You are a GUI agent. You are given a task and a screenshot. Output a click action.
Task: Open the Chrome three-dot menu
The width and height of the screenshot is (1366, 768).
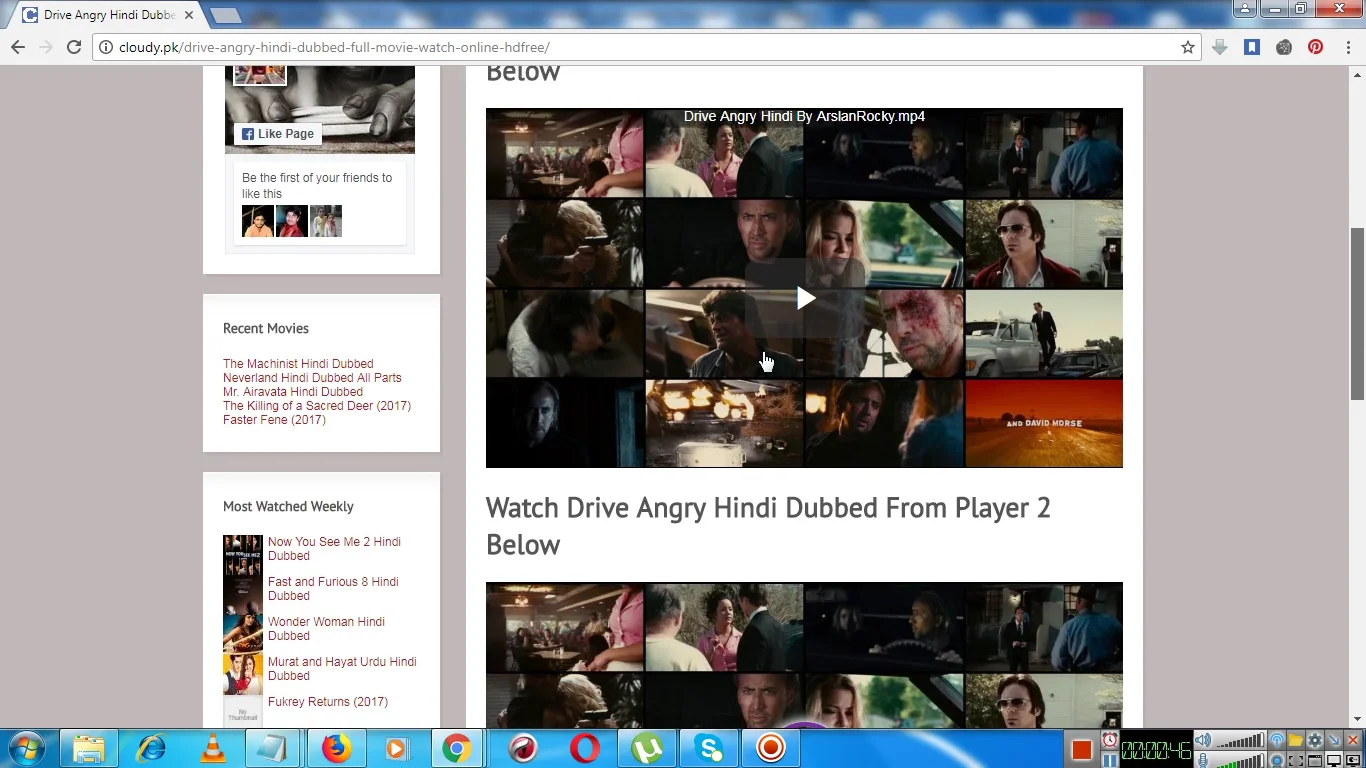[1348, 47]
